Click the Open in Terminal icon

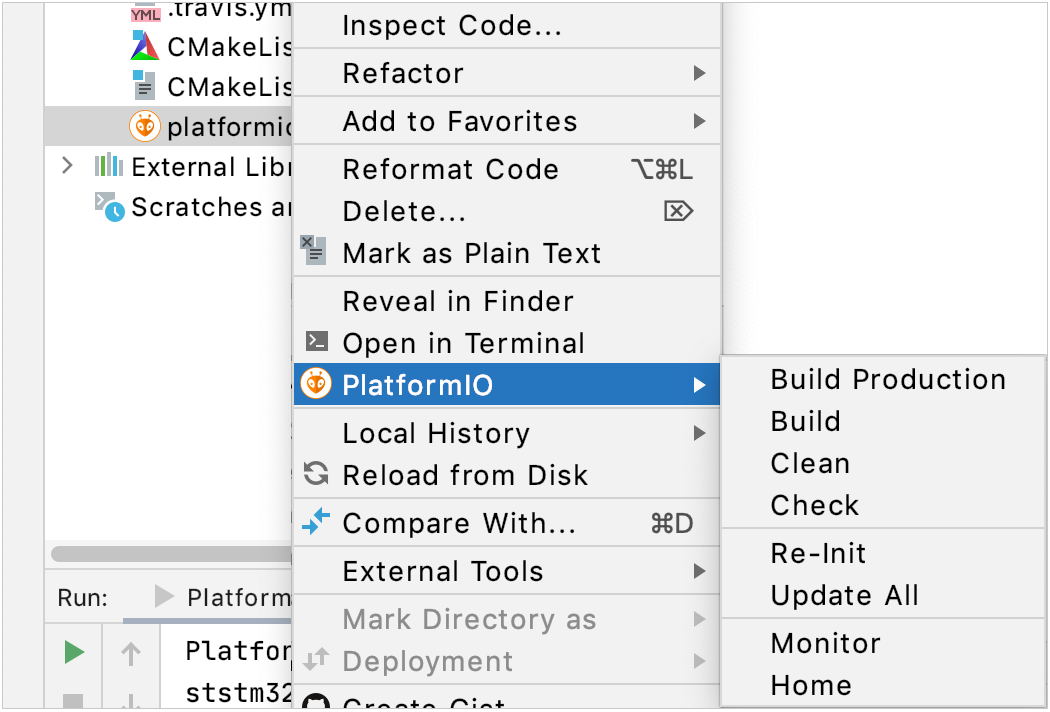(x=316, y=343)
